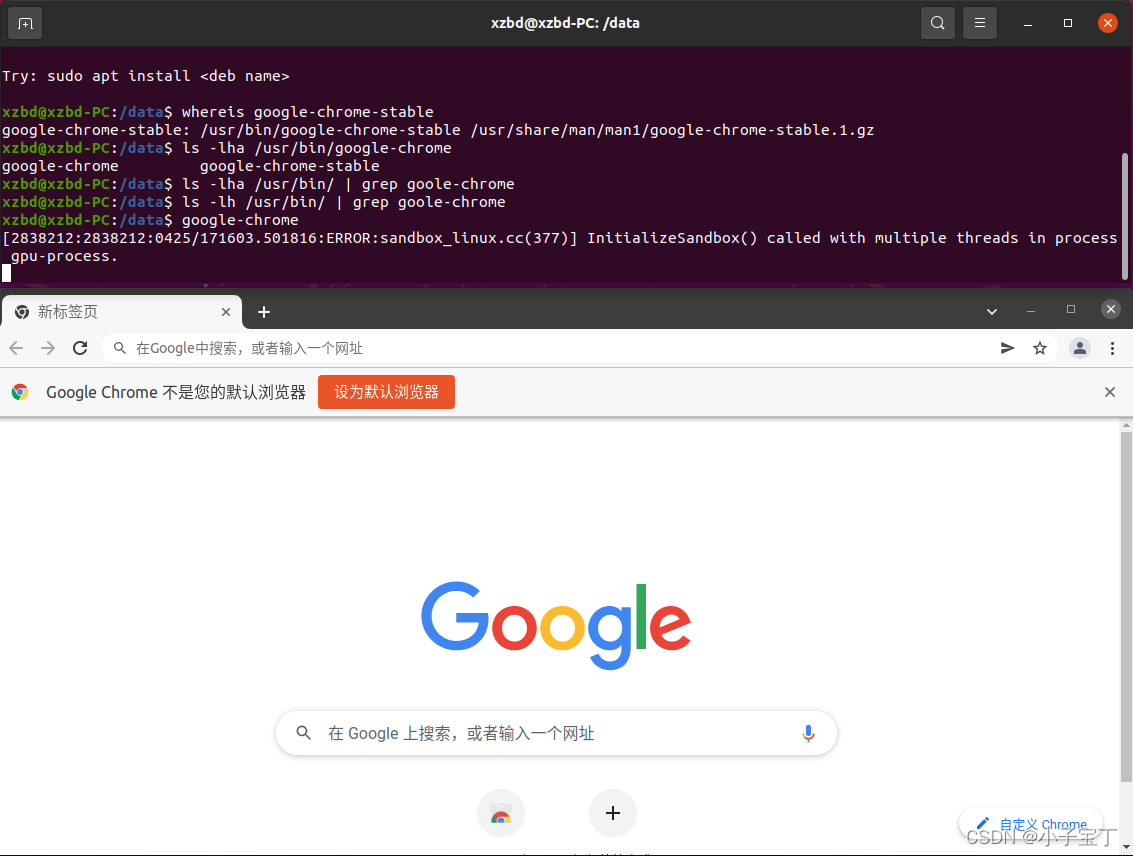
Task: Click the text 'Try: sudo apt install <deb name>'
Action: click(145, 76)
